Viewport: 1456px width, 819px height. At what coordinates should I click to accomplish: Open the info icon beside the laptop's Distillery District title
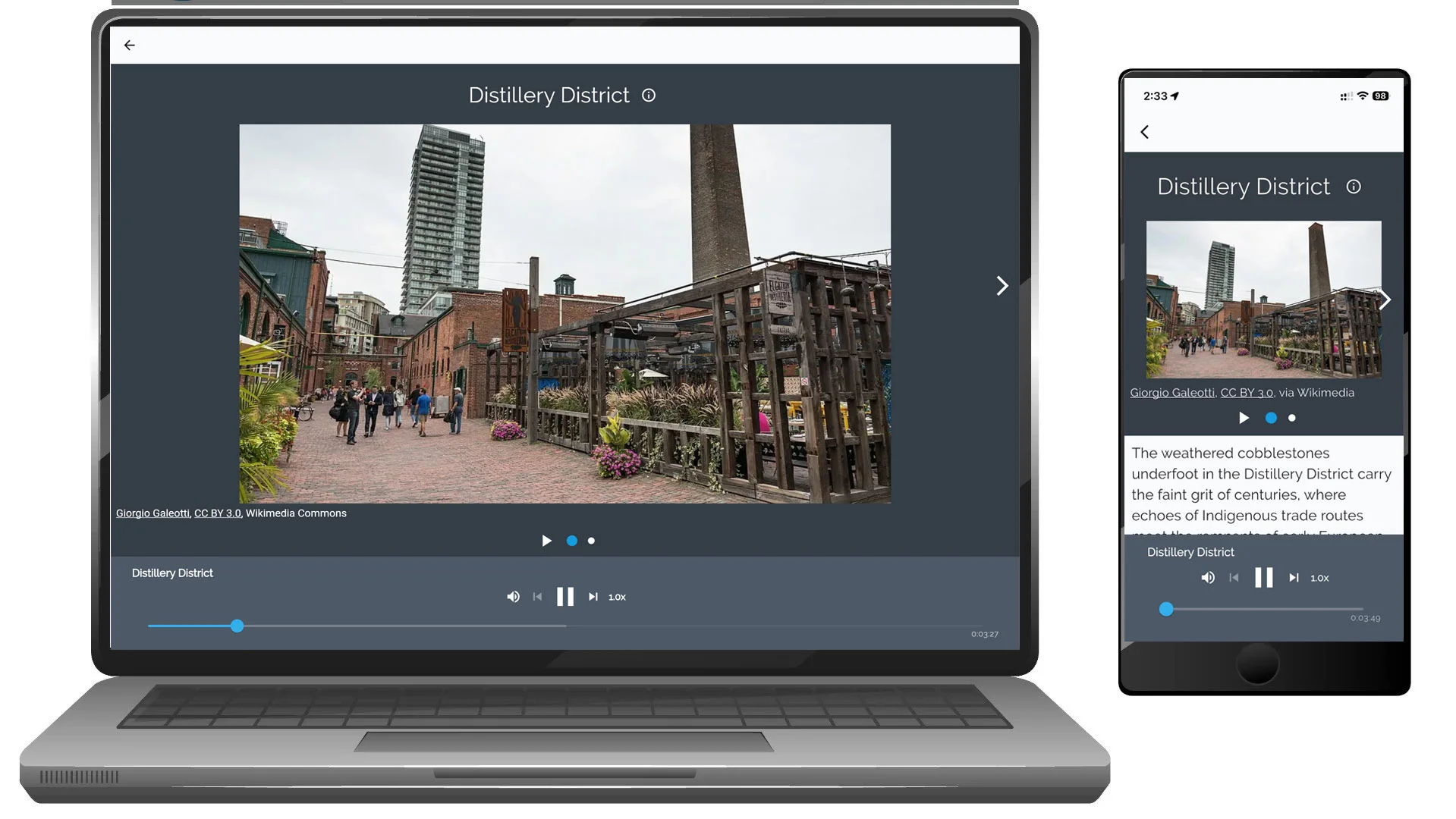[649, 96]
